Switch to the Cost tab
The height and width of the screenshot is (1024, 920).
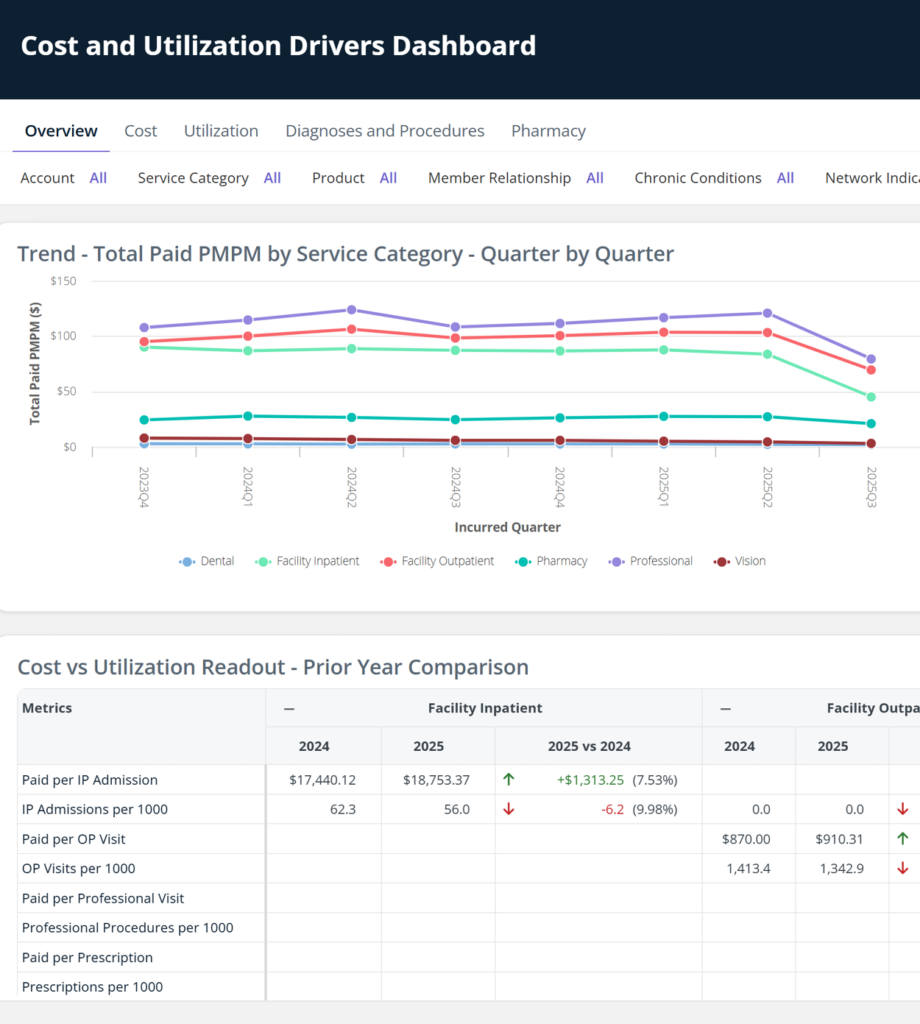(x=140, y=131)
